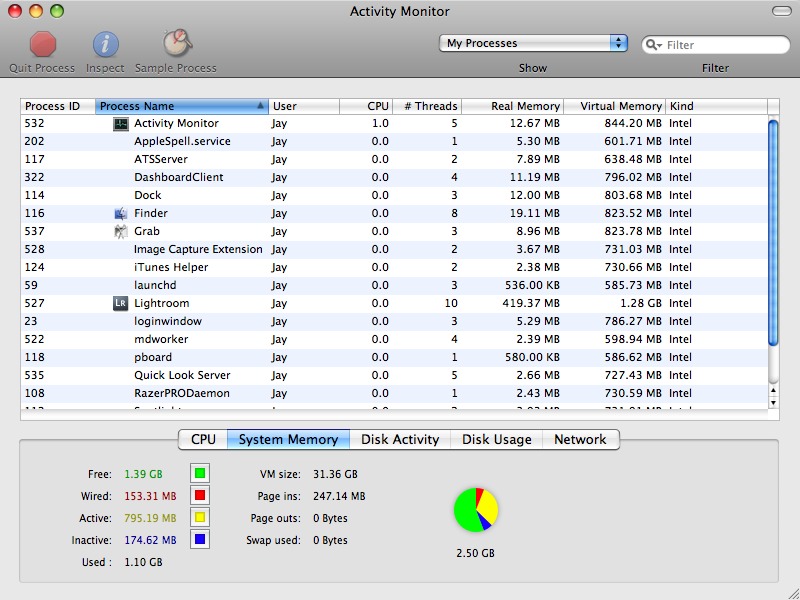Click the Quit Process stop-sign icon
The image size is (800, 600).
[x=42, y=44]
